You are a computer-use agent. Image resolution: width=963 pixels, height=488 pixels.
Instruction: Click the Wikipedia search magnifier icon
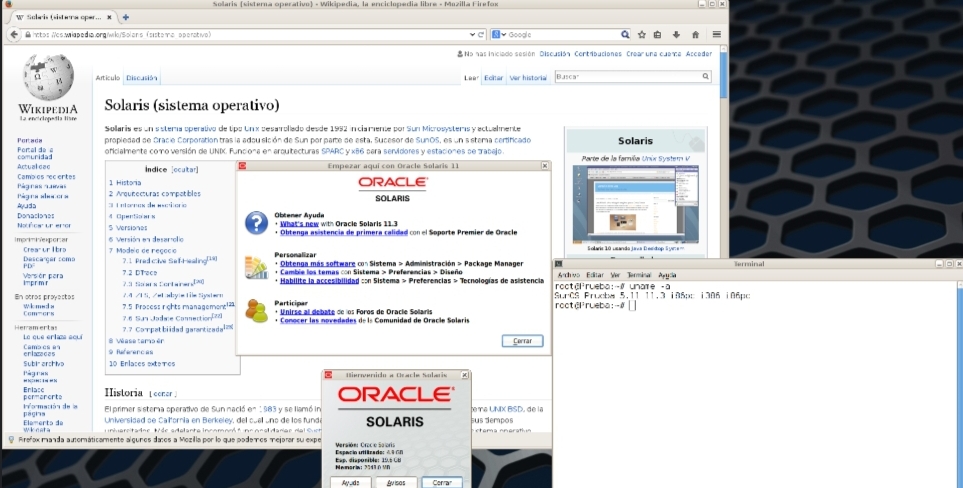[x=706, y=77]
